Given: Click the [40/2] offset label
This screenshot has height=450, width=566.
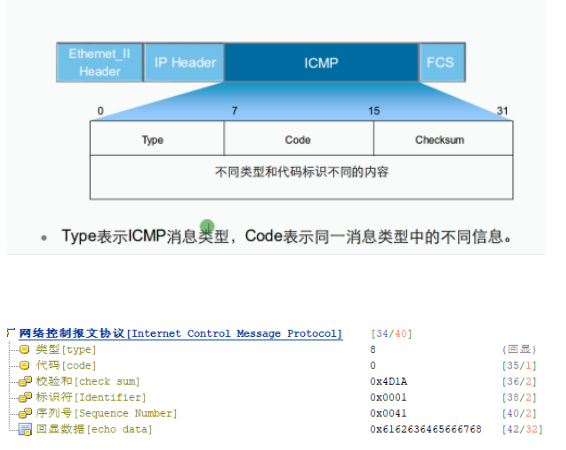Looking at the screenshot, I should 519,413.
